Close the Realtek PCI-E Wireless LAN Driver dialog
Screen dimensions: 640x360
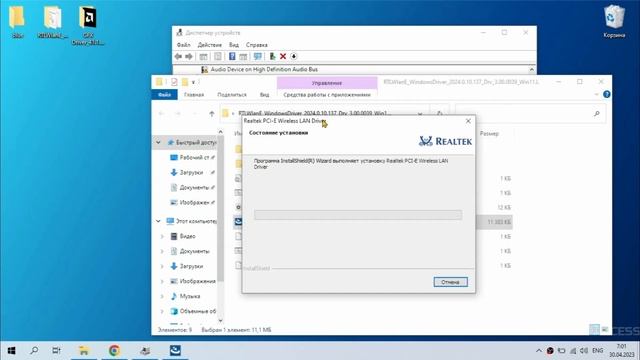[x=468, y=121]
